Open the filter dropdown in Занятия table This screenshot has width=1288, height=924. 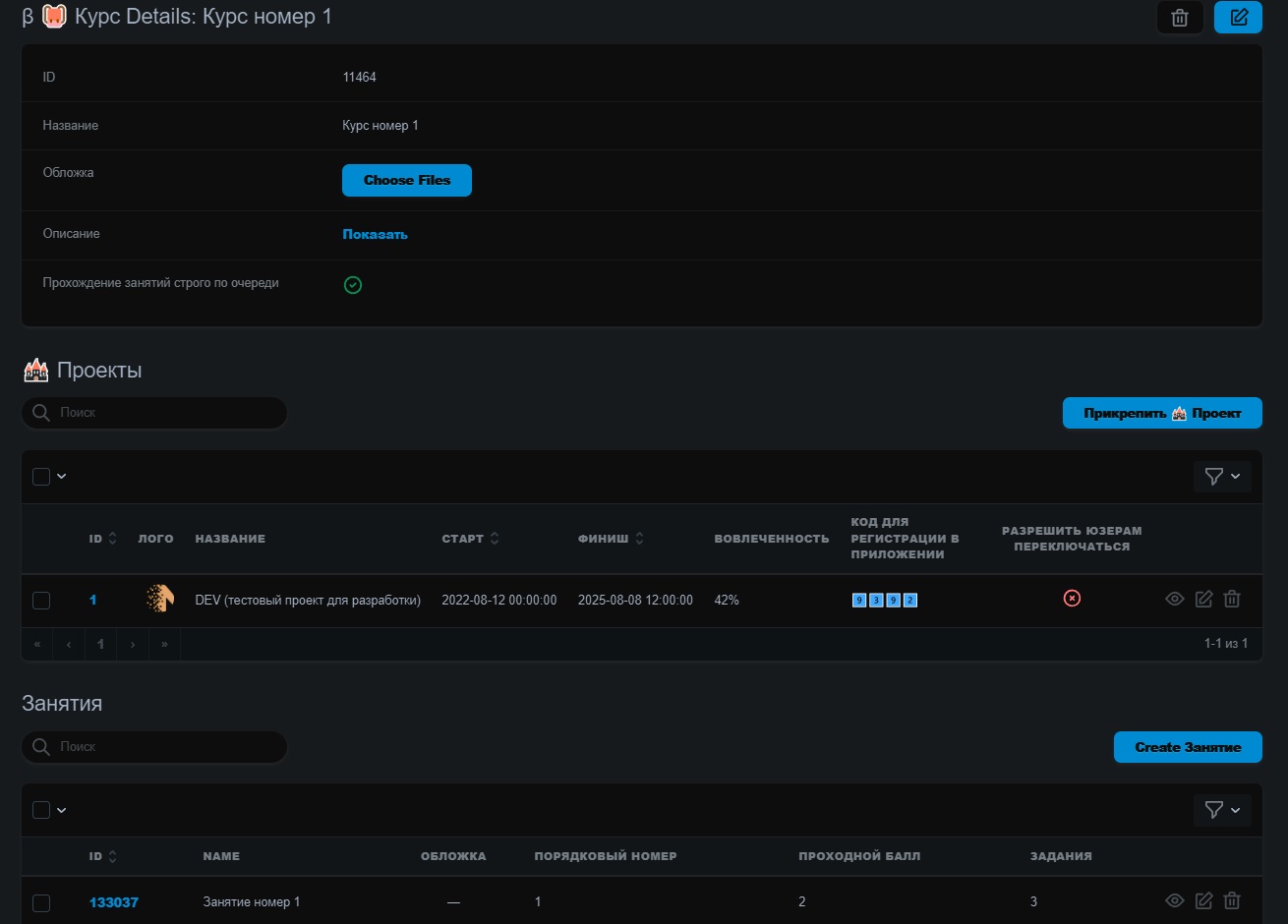click(x=1222, y=809)
